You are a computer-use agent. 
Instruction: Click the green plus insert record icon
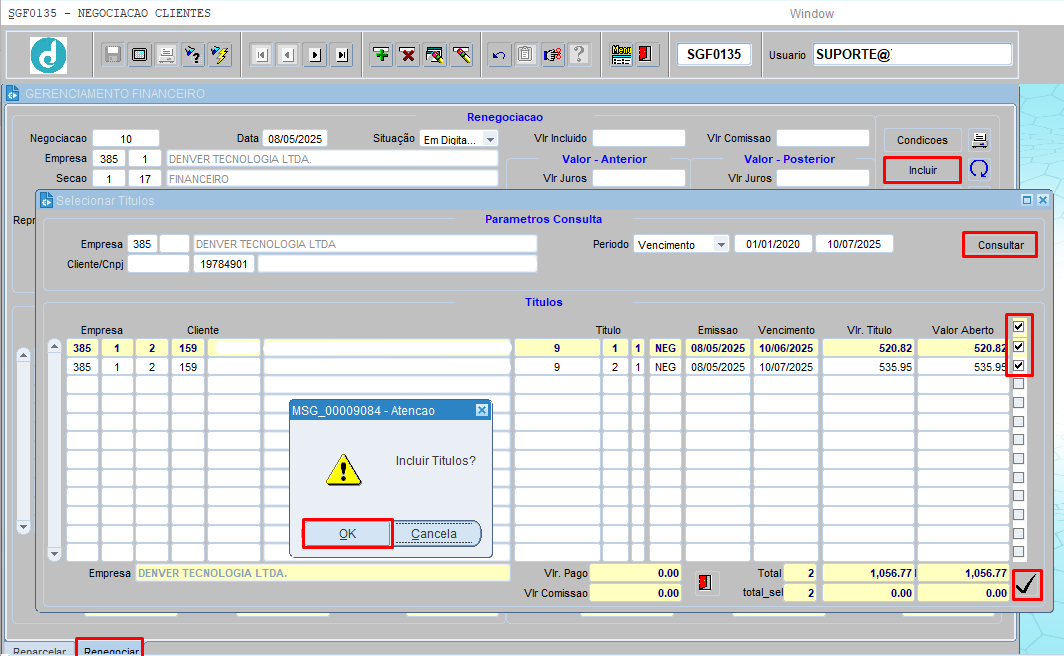tap(381, 54)
